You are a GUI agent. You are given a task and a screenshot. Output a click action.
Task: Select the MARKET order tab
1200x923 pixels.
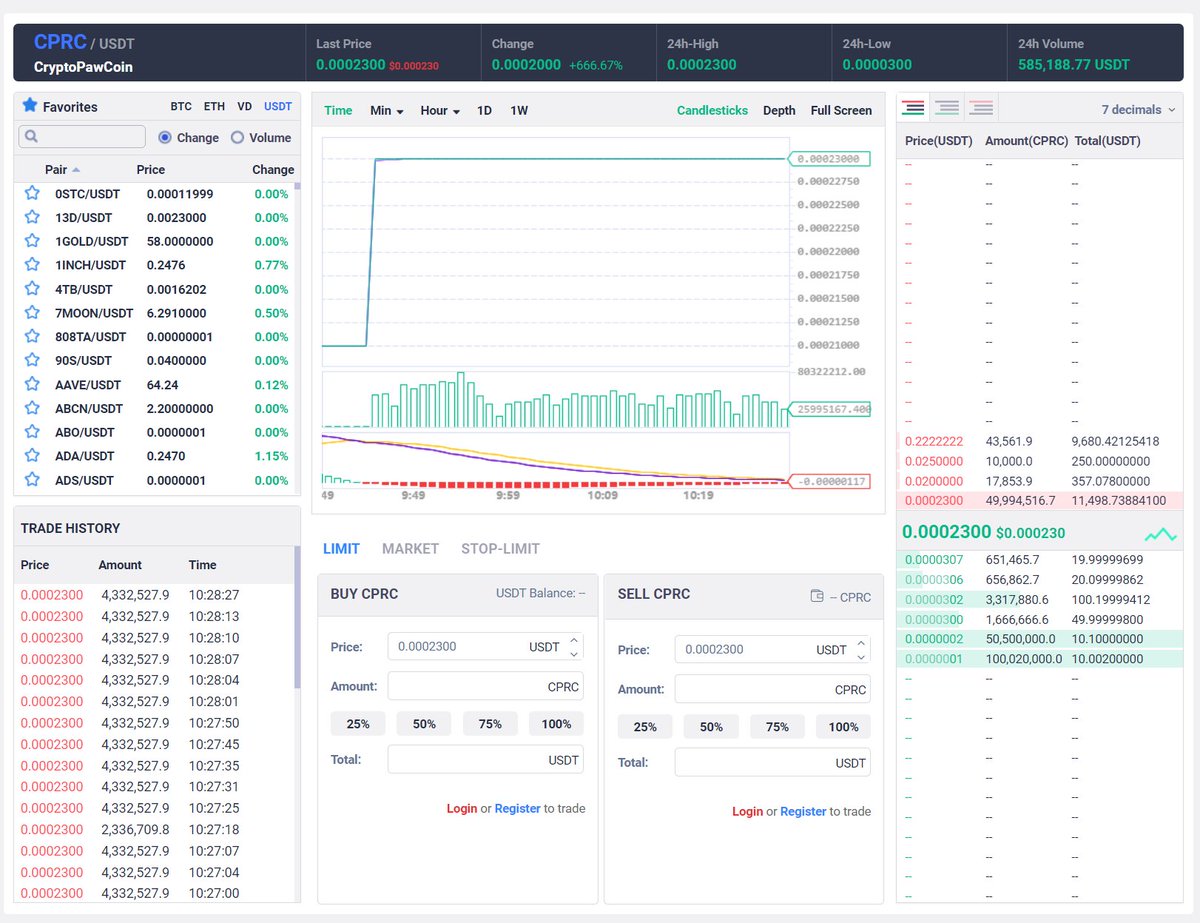tap(410, 549)
